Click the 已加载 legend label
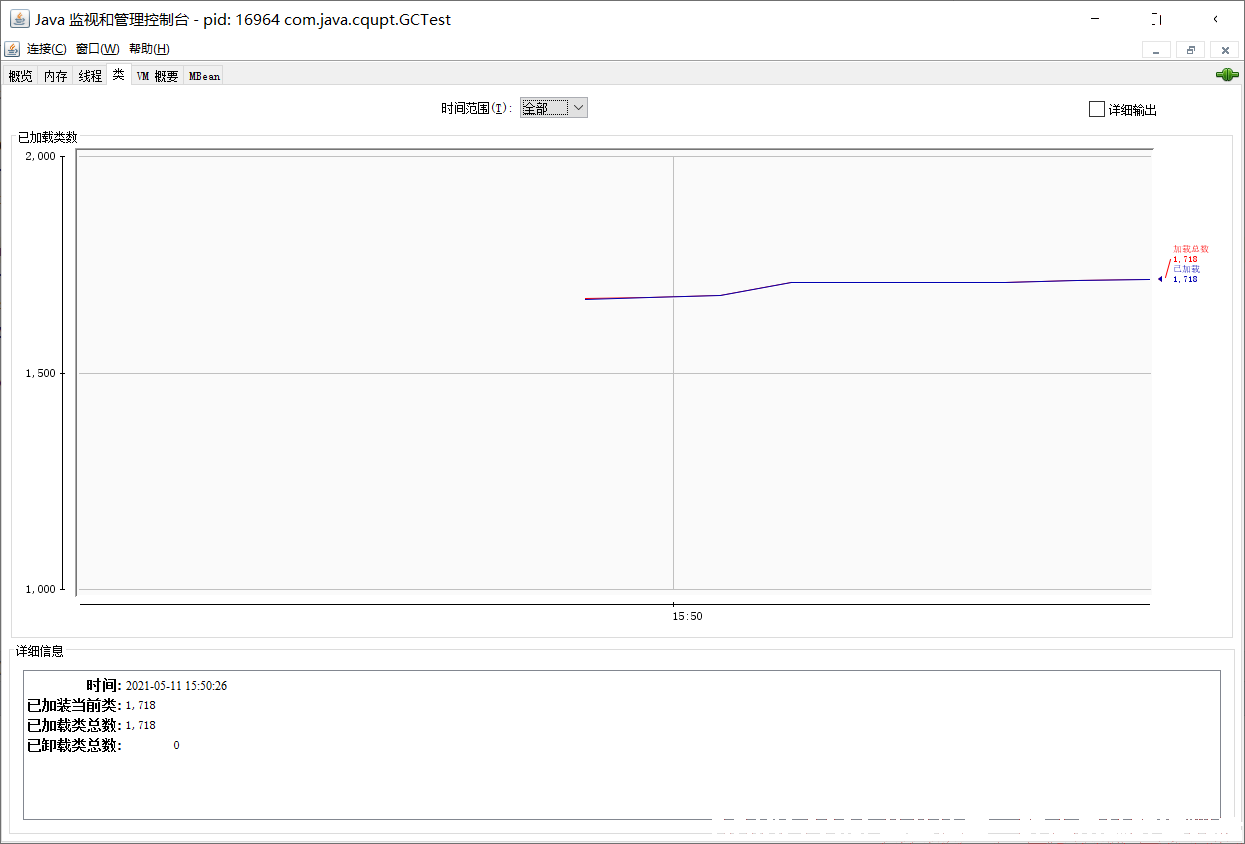Image resolution: width=1245 pixels, height=844 pixels. tap(1186, 269)
